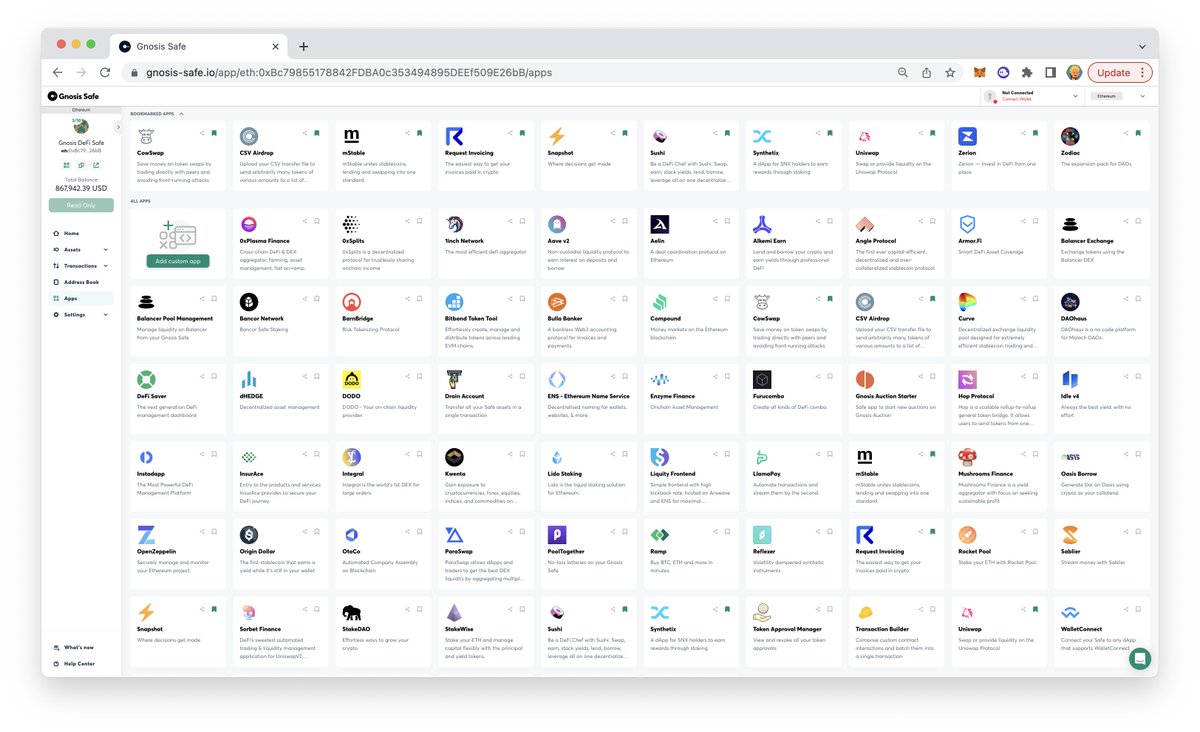The image size is (1200, 732).
Task: Bookmark the Enzyme Finance app
Action: click(726, 376)
